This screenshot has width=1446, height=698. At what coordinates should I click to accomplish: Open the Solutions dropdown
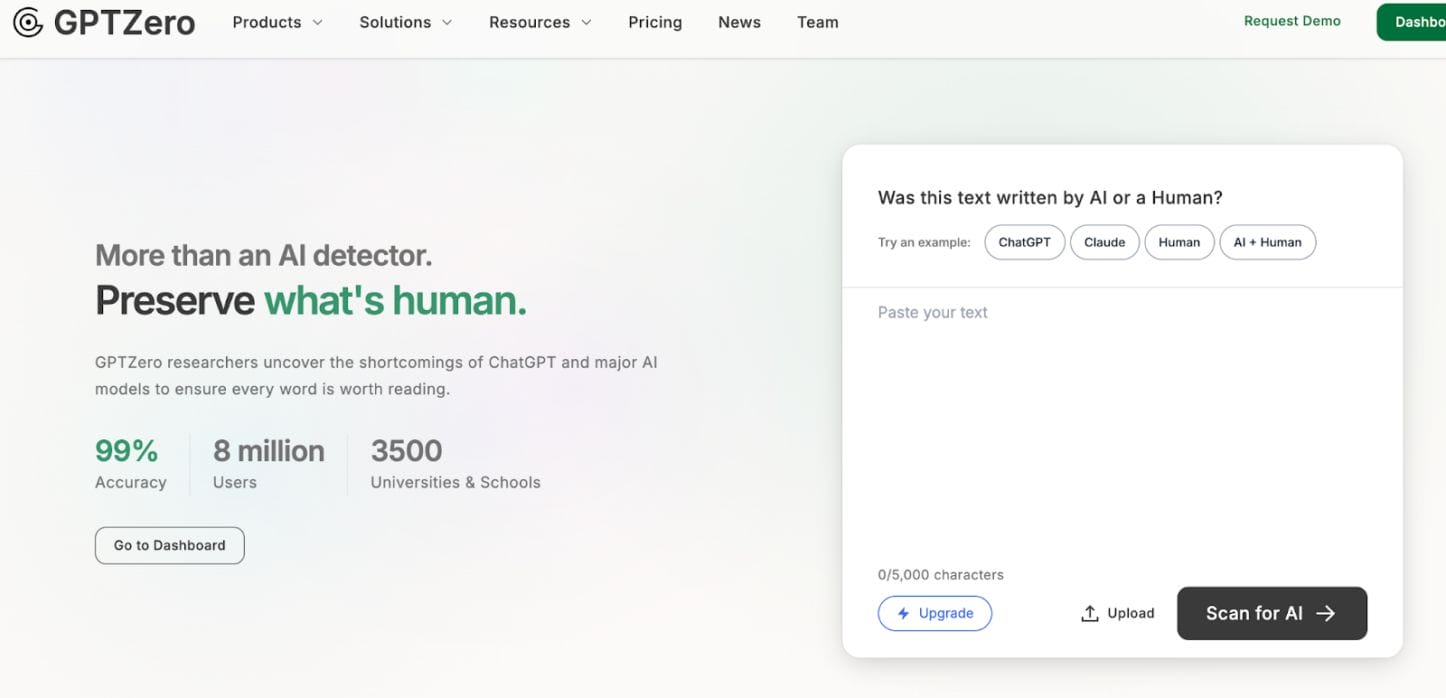tap(405, 21)
